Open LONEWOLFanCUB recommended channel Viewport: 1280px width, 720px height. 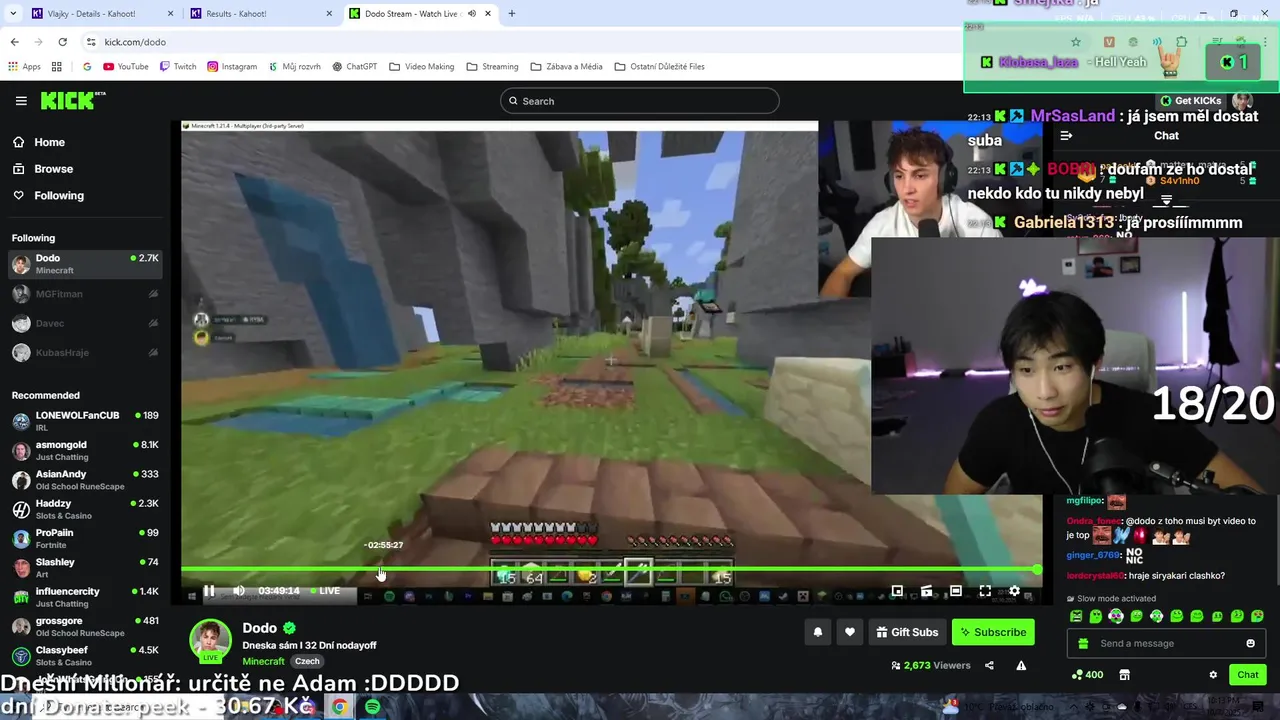click(86, 421)
